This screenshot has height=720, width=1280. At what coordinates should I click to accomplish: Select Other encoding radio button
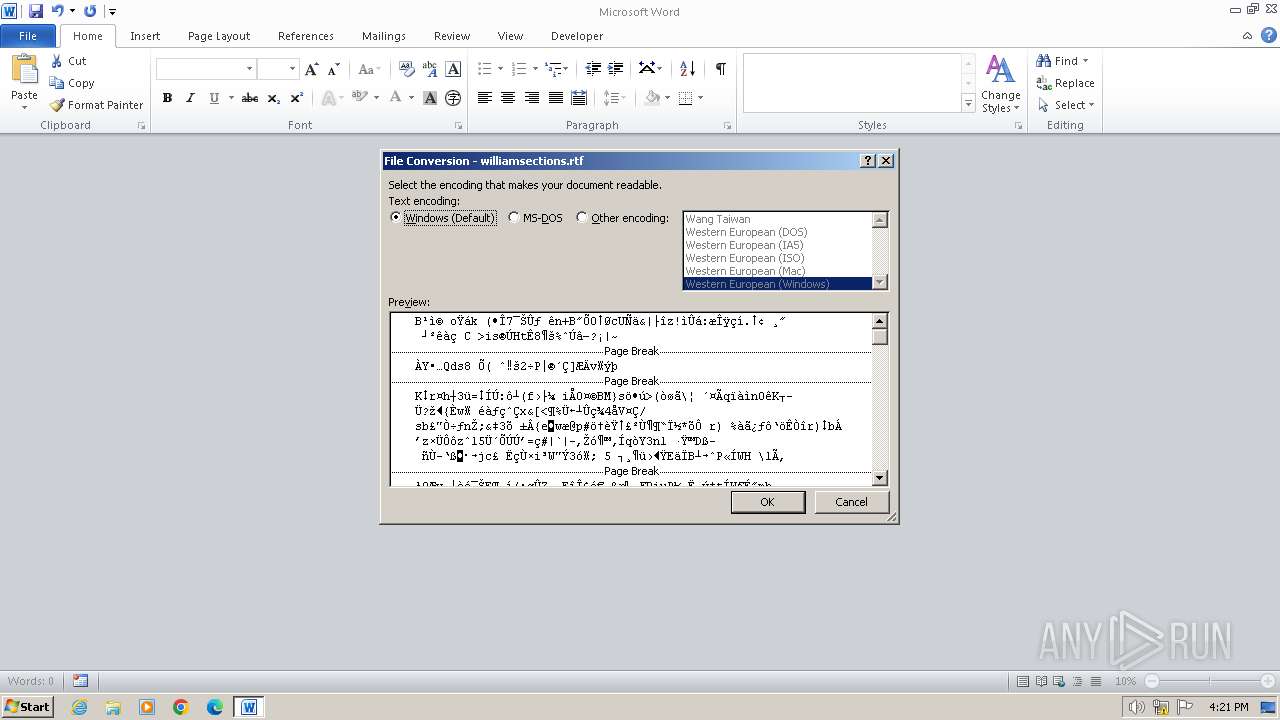pyautogui.click(x=582, y=218)
